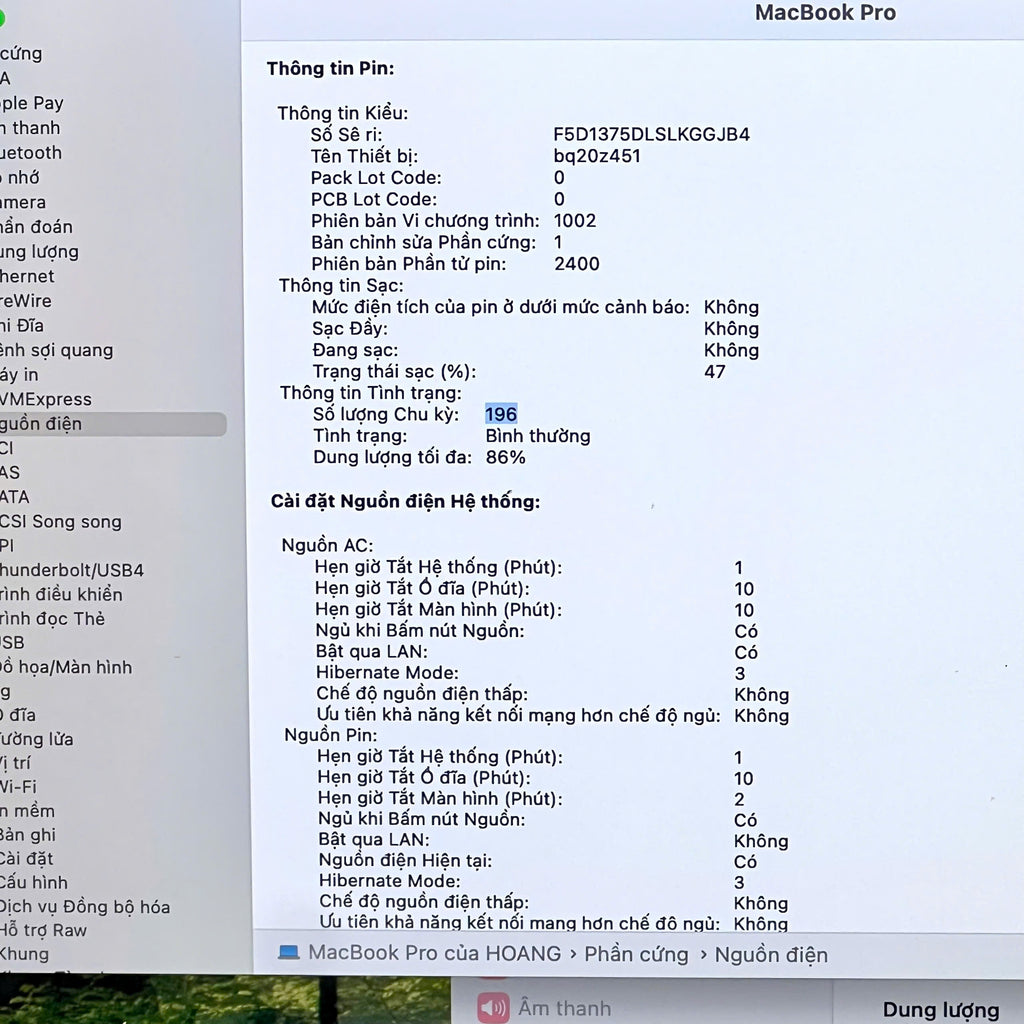Click Phần cứng in the path bar
The width and height of the screenshot is (1024, 1024).
pyautogui.click(x=636, y=954)
